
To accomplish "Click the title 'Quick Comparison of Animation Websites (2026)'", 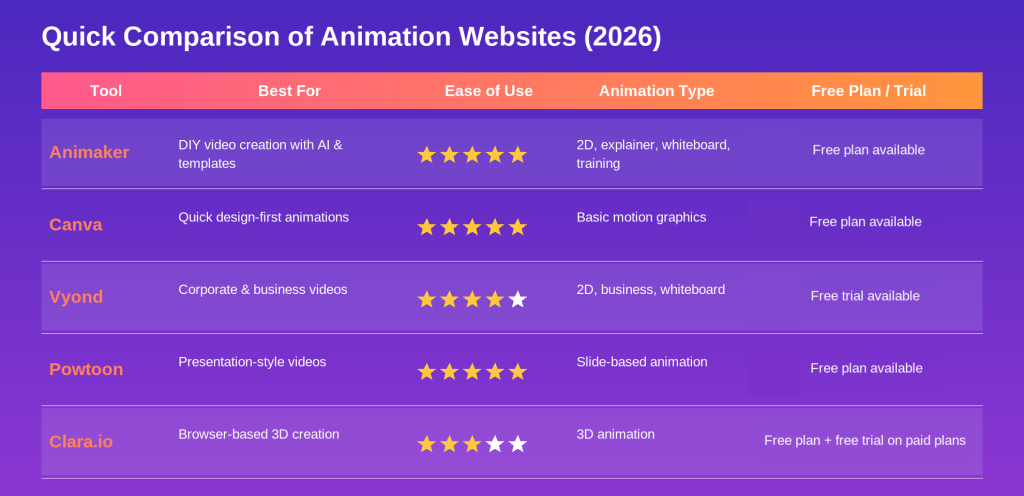I will click(351, 37).
